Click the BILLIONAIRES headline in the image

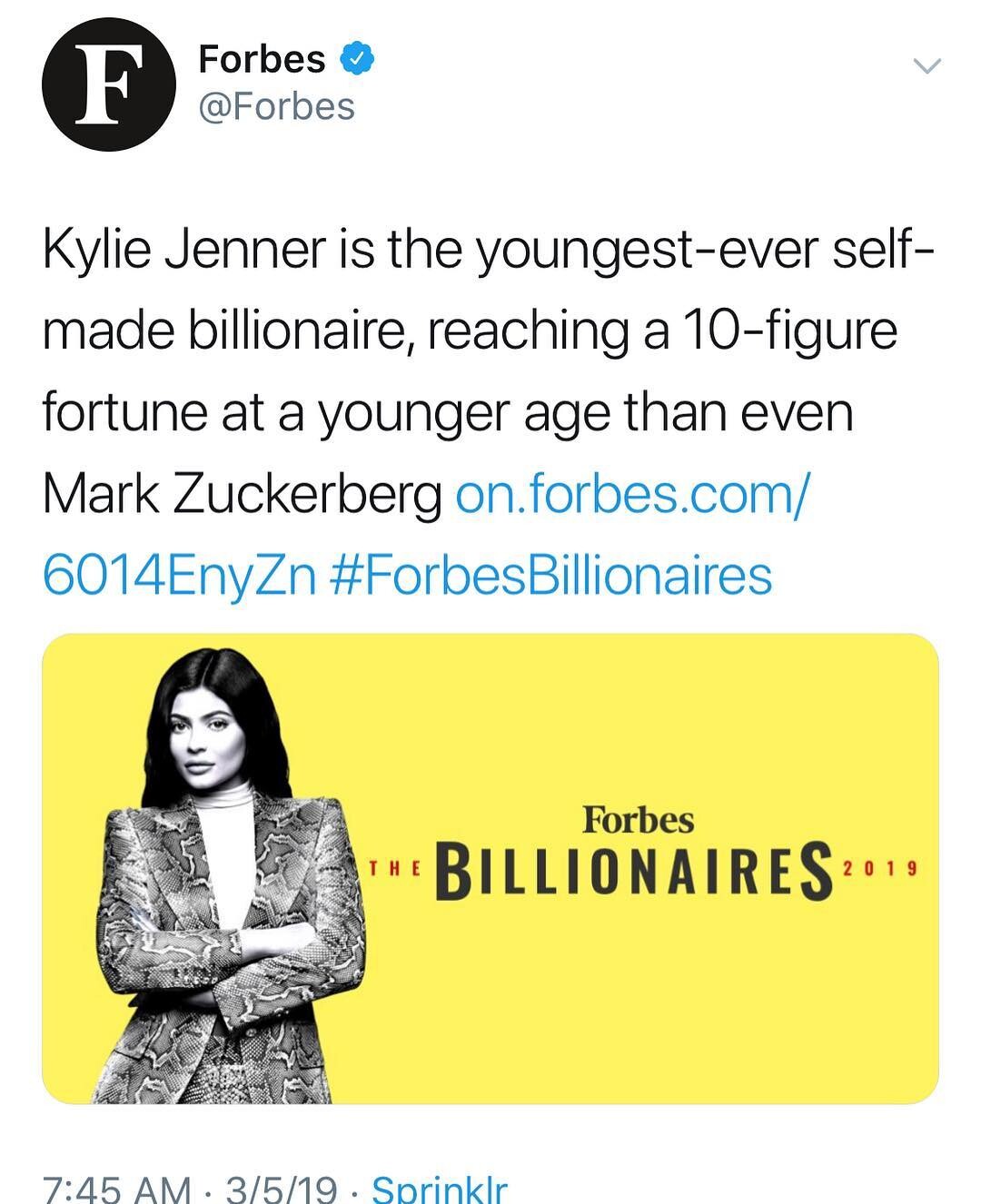tap(635, 871)
